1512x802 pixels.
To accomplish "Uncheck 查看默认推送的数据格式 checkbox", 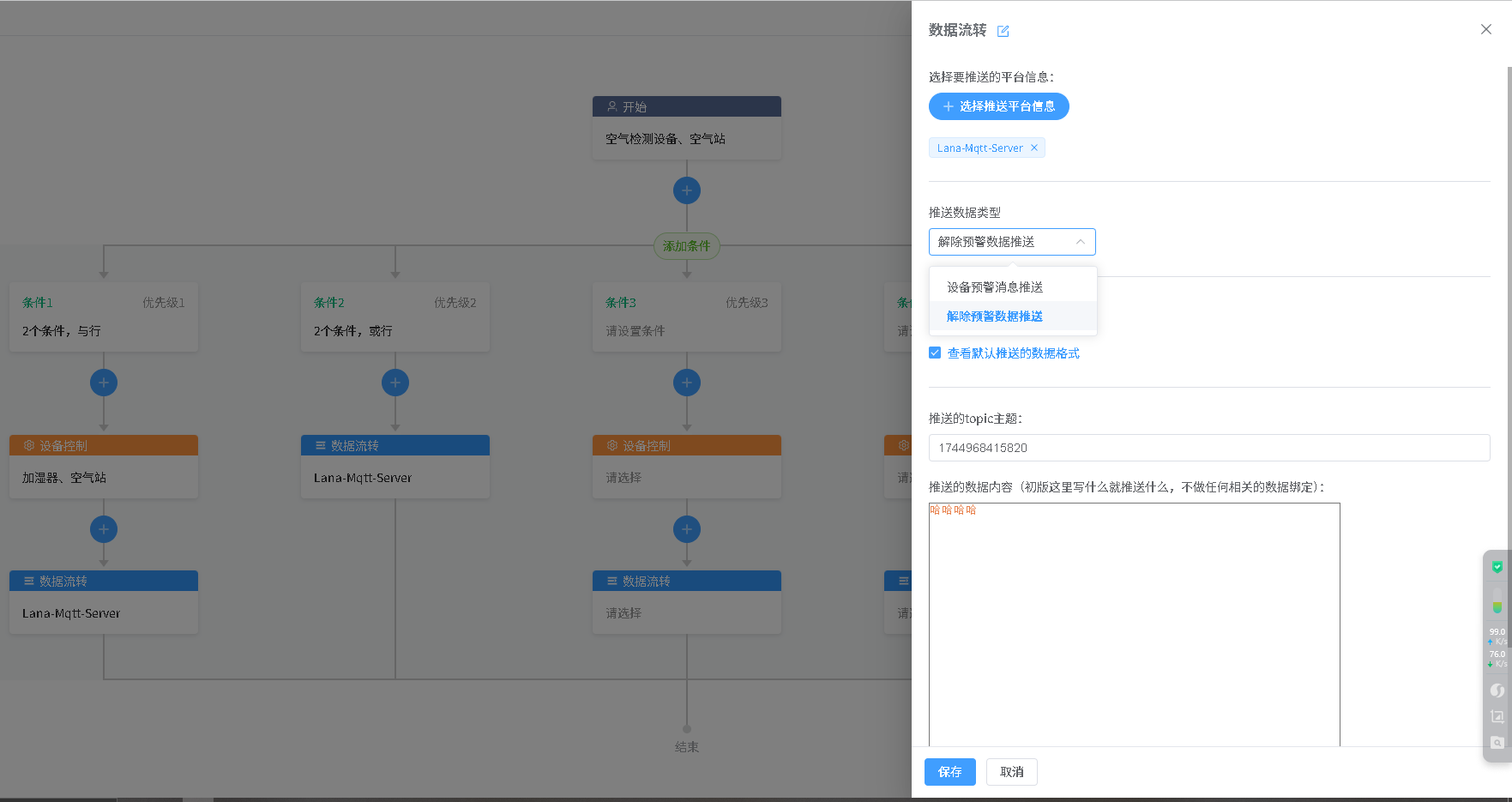I will (x=935, y=353).
